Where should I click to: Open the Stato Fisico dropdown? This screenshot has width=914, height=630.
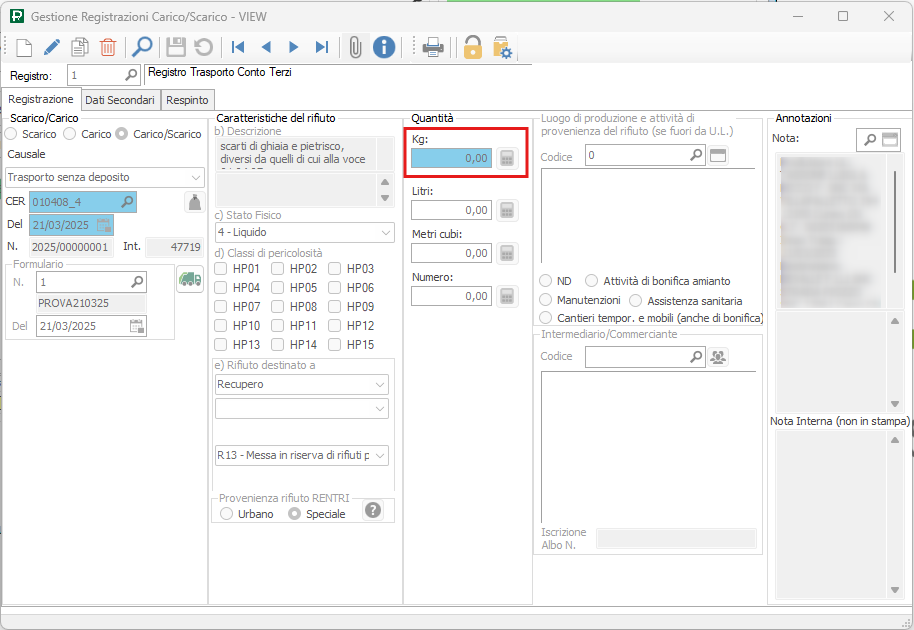(x=386, y=233)
